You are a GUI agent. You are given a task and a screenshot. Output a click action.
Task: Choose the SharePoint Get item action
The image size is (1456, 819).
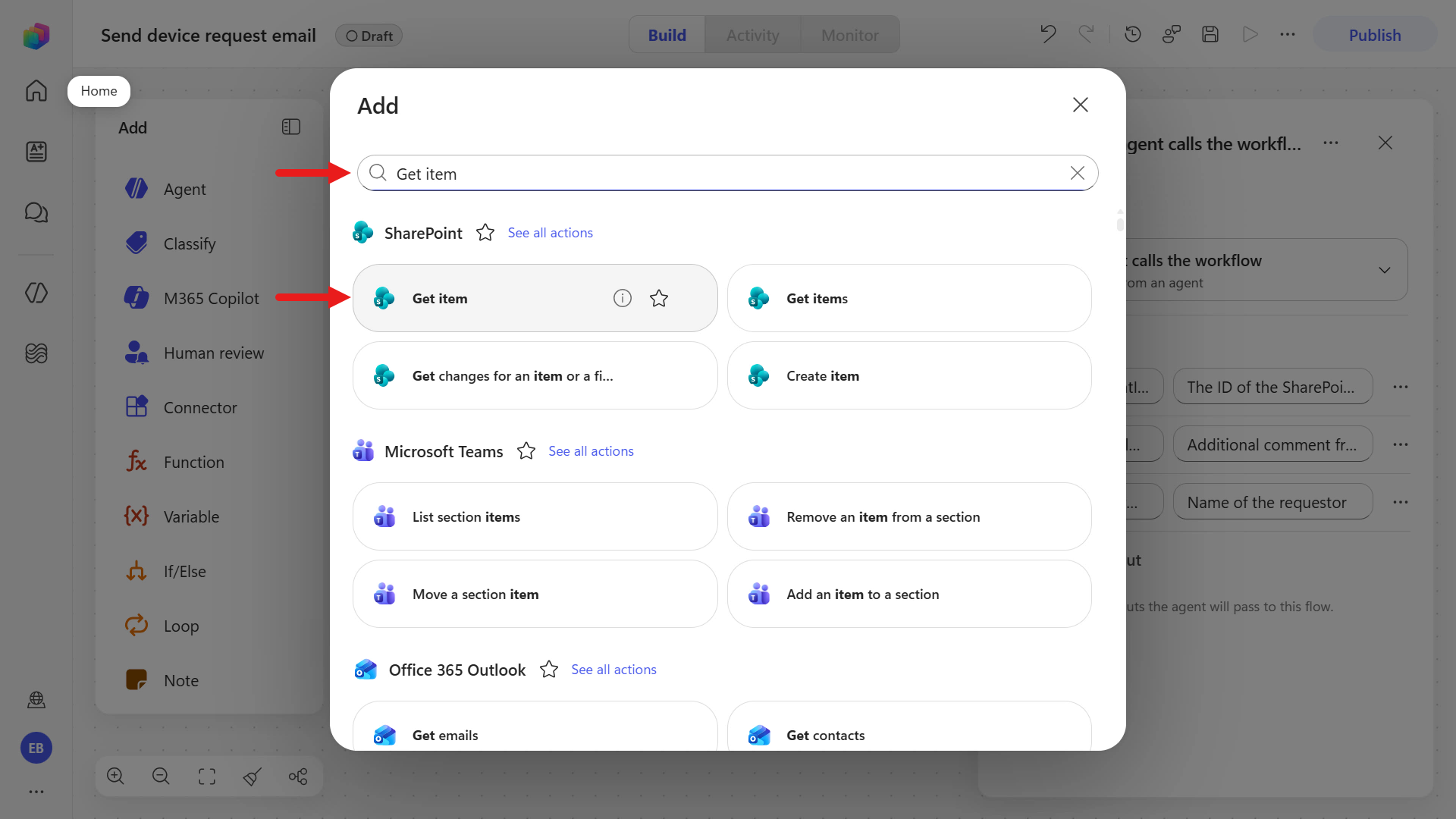(x=535, y=298)
